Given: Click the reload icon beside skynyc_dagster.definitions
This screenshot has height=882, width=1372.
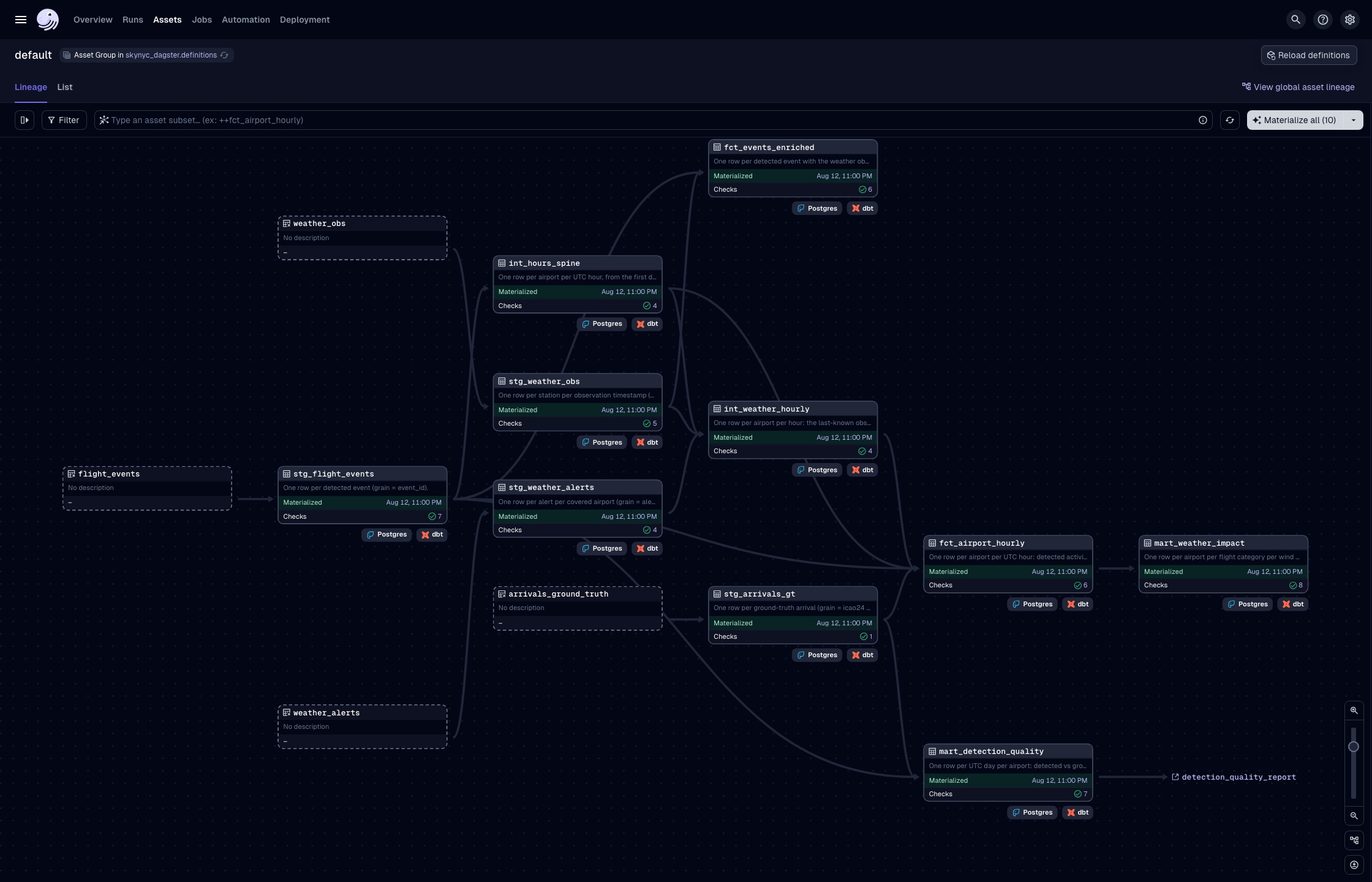Looking at the screenshot, I should click(x=225, y=55).
